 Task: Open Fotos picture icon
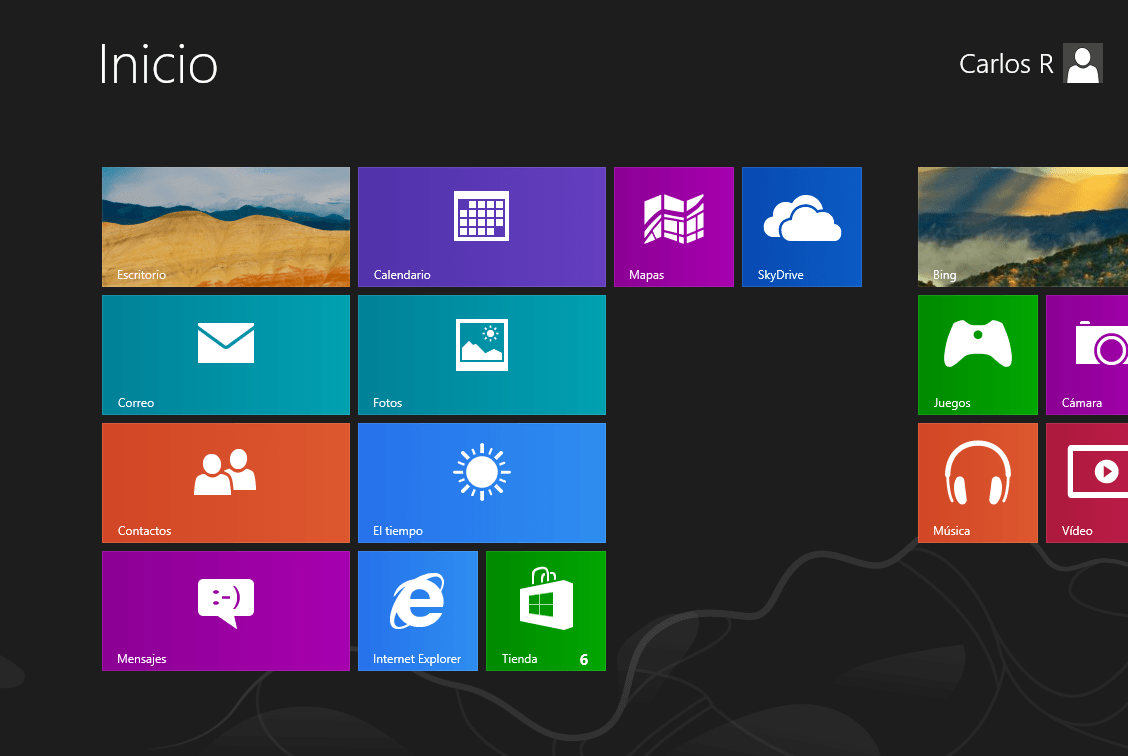click(x=482, y=345)
